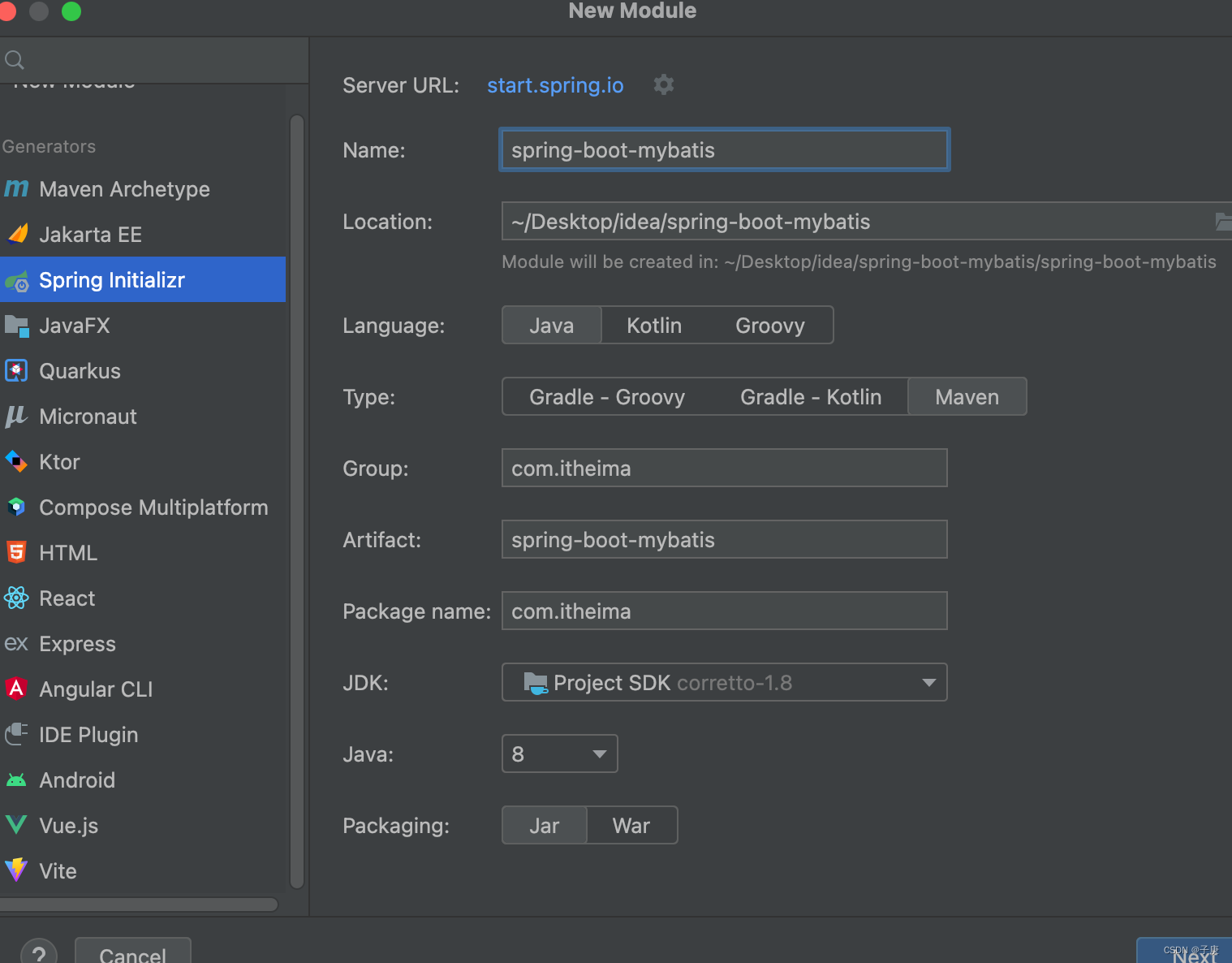Select Ktor generator label
The image size is (1232, 963).
pyautogui.click(x=59, y=462)
